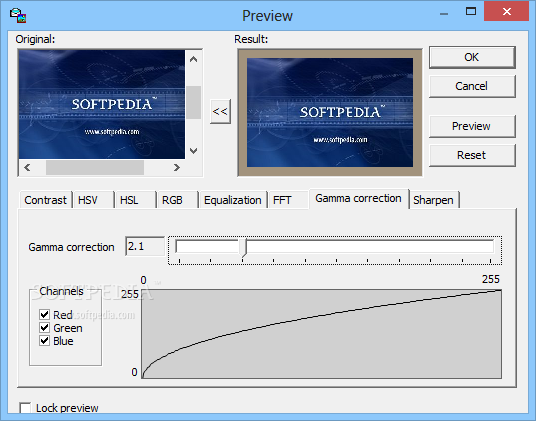Open the FFT tab

click(288, 200)
